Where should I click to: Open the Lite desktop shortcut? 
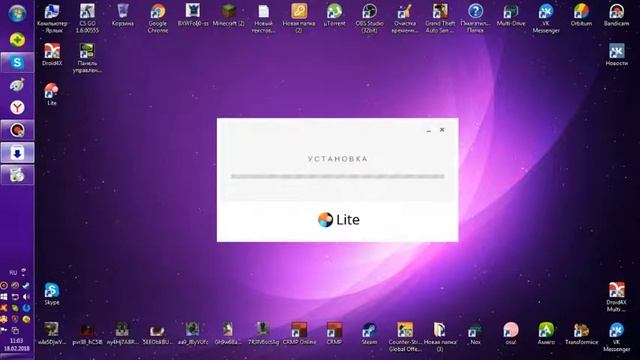52,94
